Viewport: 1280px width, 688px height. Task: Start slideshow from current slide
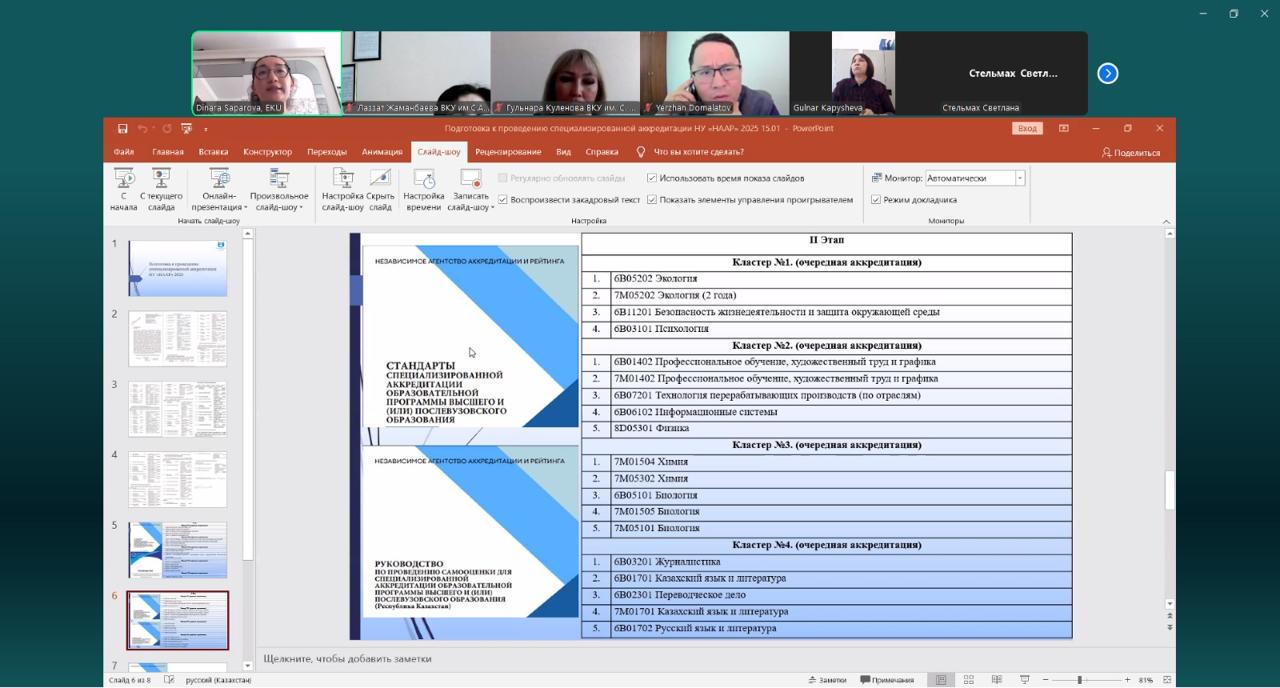click(161, 189)
